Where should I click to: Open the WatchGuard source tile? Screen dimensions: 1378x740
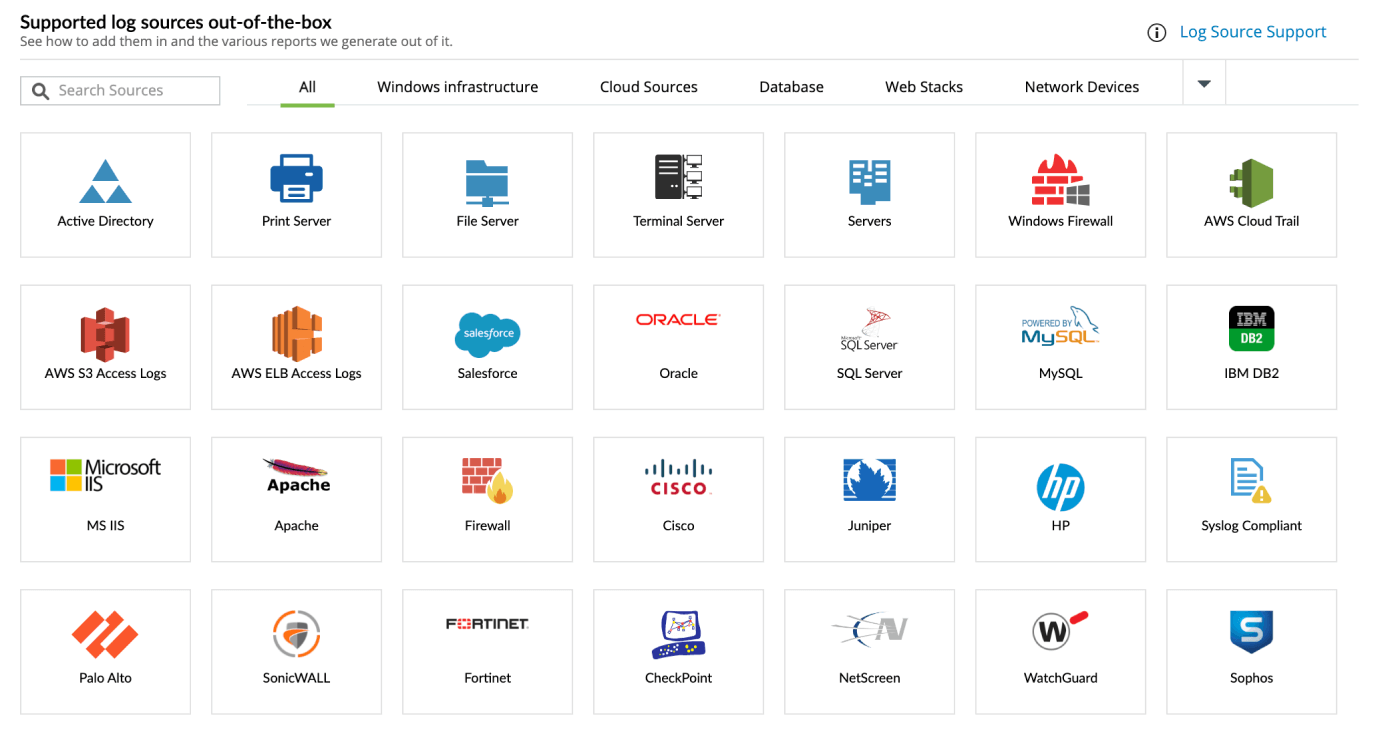1060,651
